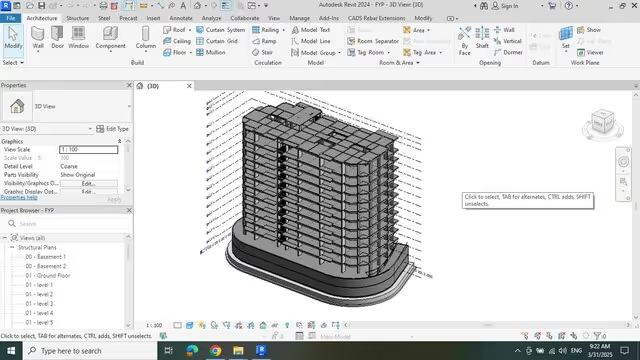Click the Area tool
The image size is (640, 360).
pos(414,30)
